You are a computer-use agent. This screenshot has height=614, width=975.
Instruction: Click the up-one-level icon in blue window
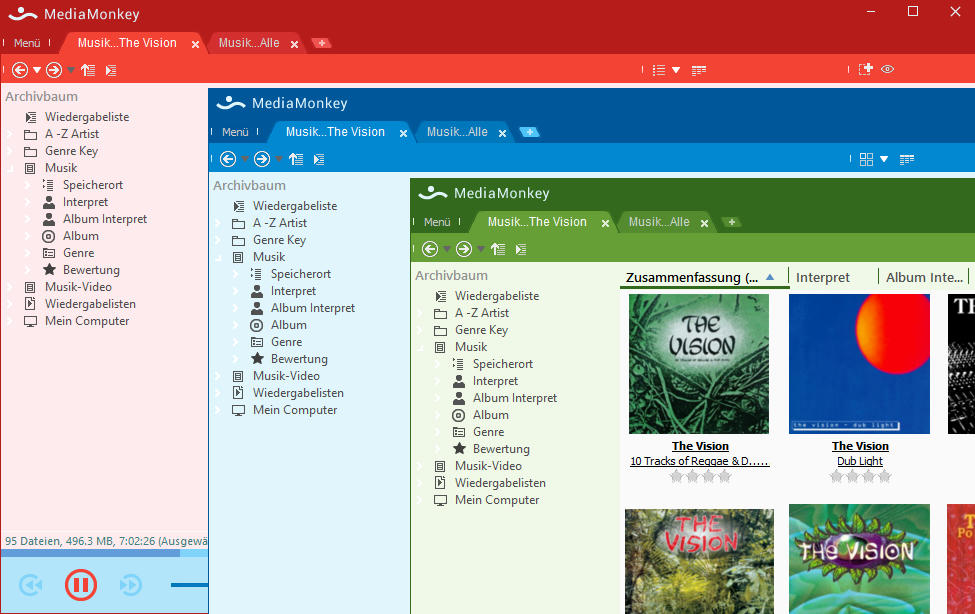tap(296, 159)
